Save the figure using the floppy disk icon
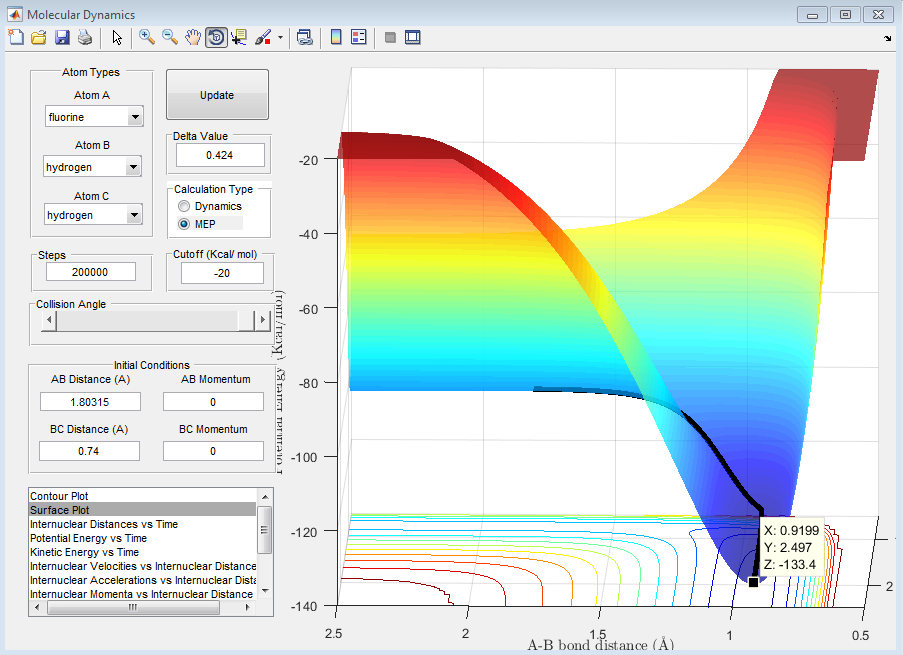The height and width of the screenshot is (655, 903). pyautogui.click(x=62, y=37)
